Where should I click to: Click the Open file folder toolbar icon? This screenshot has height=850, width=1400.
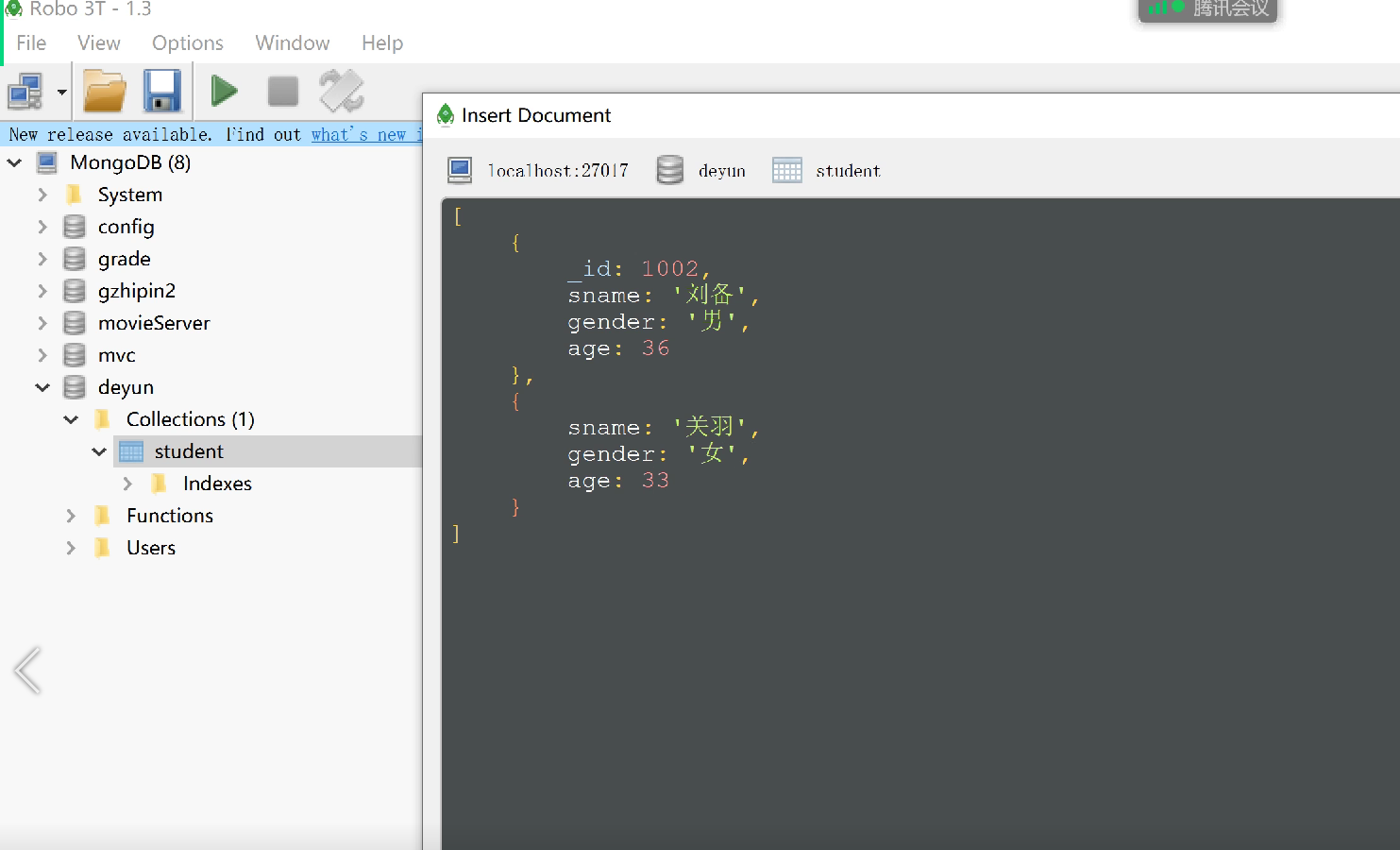click(105, 92)
